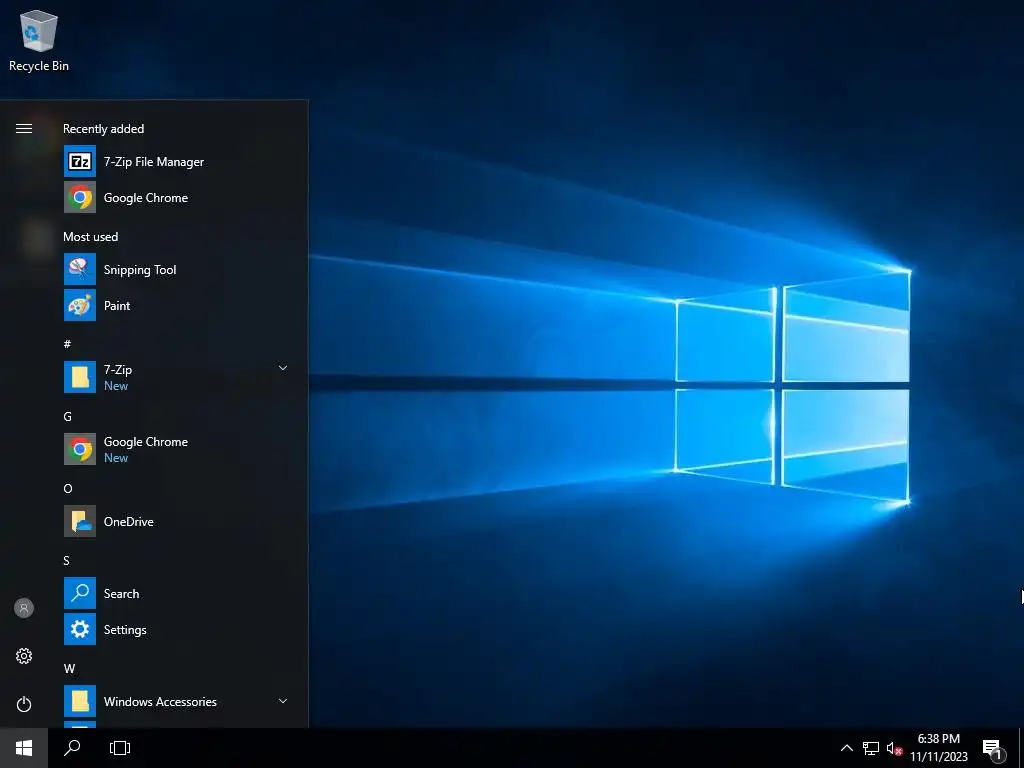Image resolution: width=1024 pixels, height=768 pixels.
Task: Click the Windows Start button
Action: (x=24, y=748)
